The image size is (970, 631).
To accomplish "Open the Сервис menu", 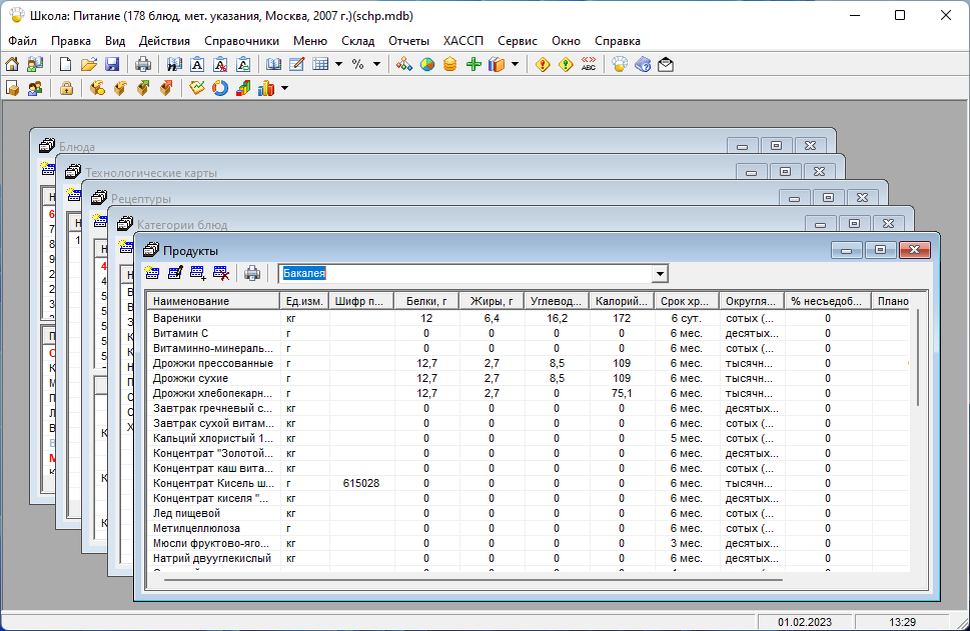I will point(517,41).
